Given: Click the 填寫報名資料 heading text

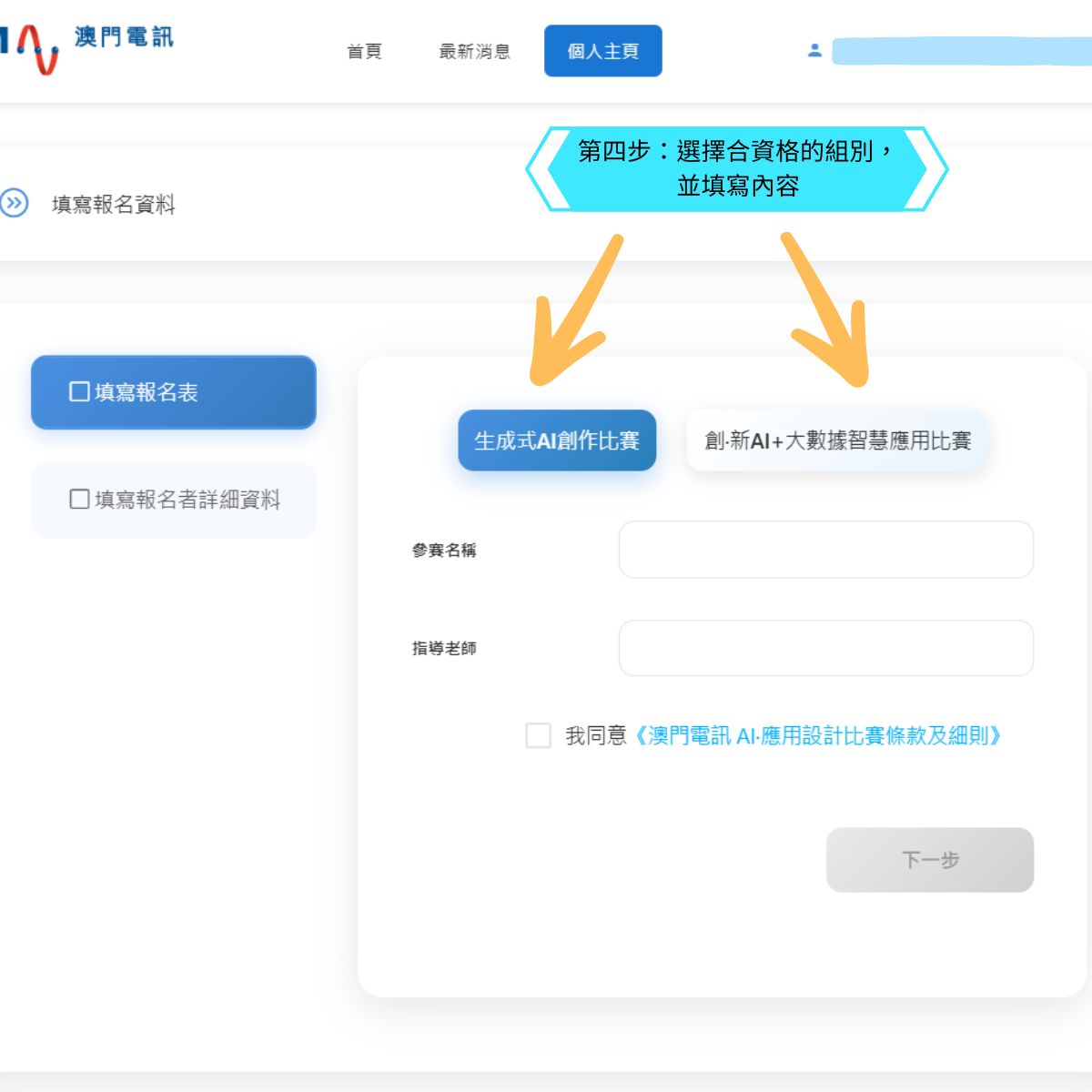Looking at the screenshot, I should 114,204.
